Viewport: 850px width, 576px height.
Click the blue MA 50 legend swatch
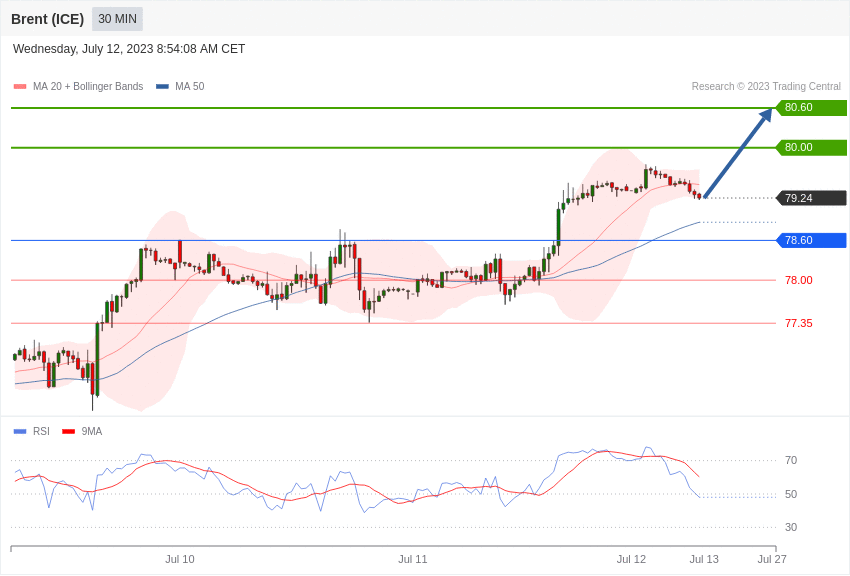click(162, 86)
